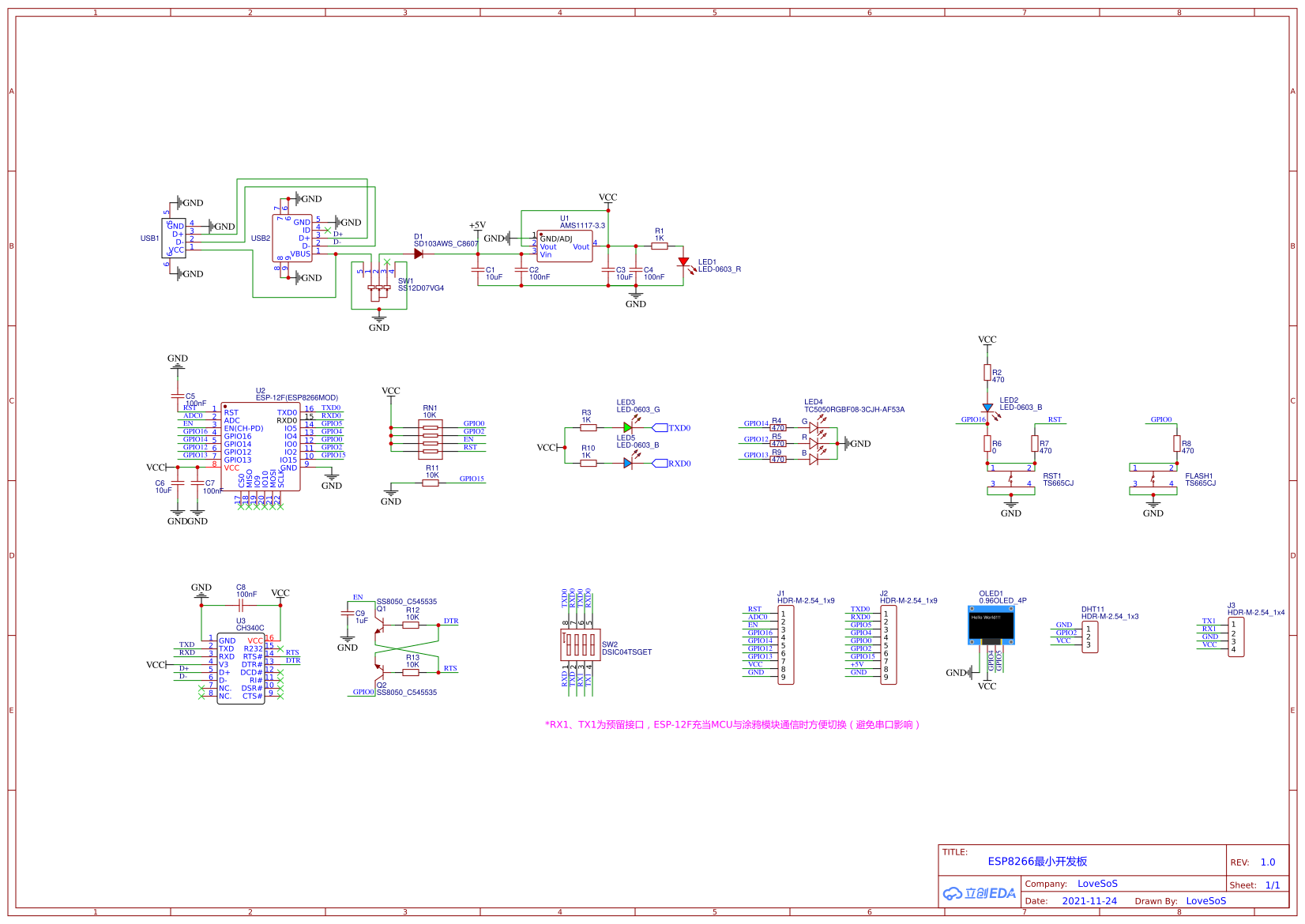The height and width of the screenshot is (924, 1305).
Task: Select the U3 CH340C chip block
Action: point(241,668)
